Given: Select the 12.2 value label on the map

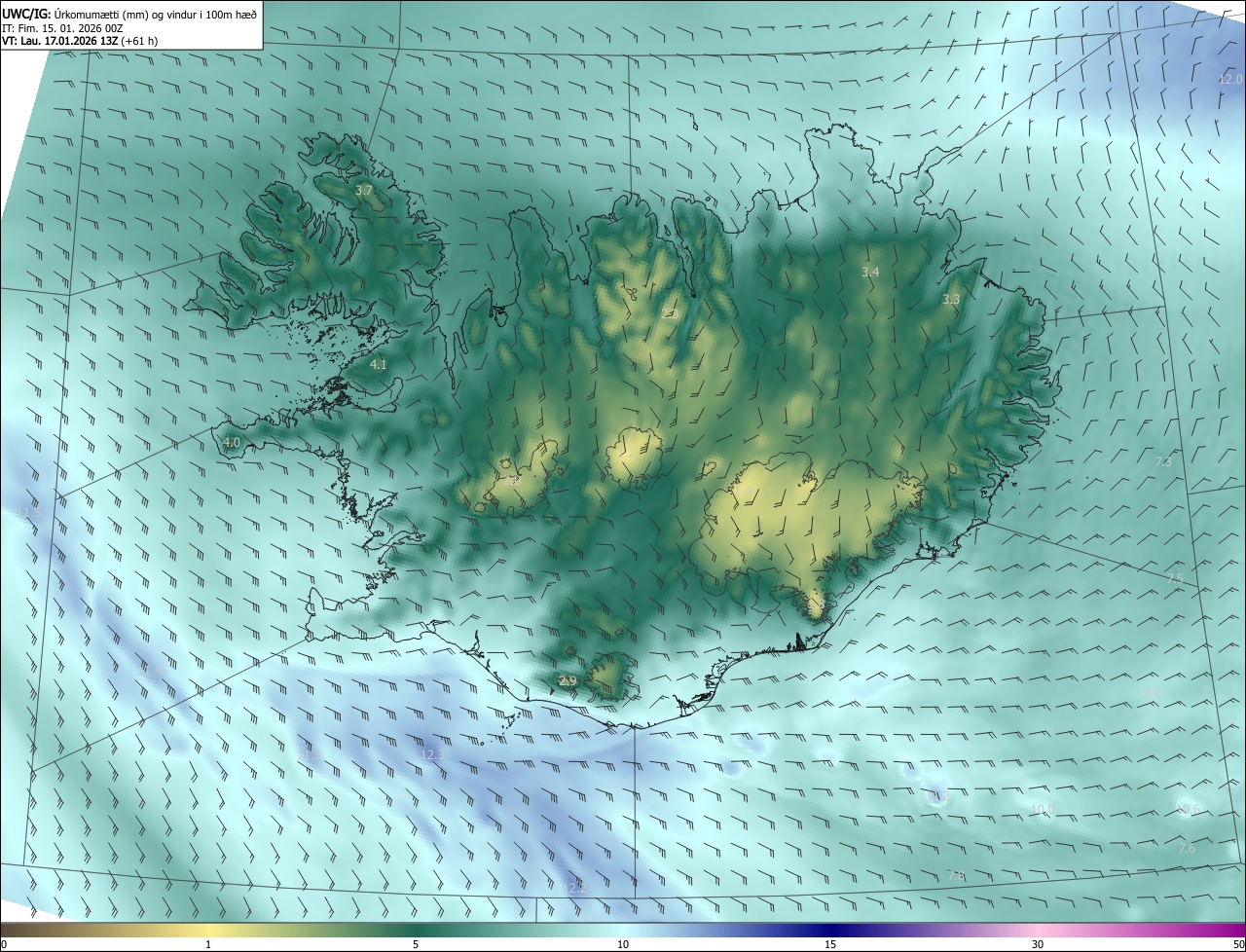Looking at the screenshot, I should coord(574,887).
